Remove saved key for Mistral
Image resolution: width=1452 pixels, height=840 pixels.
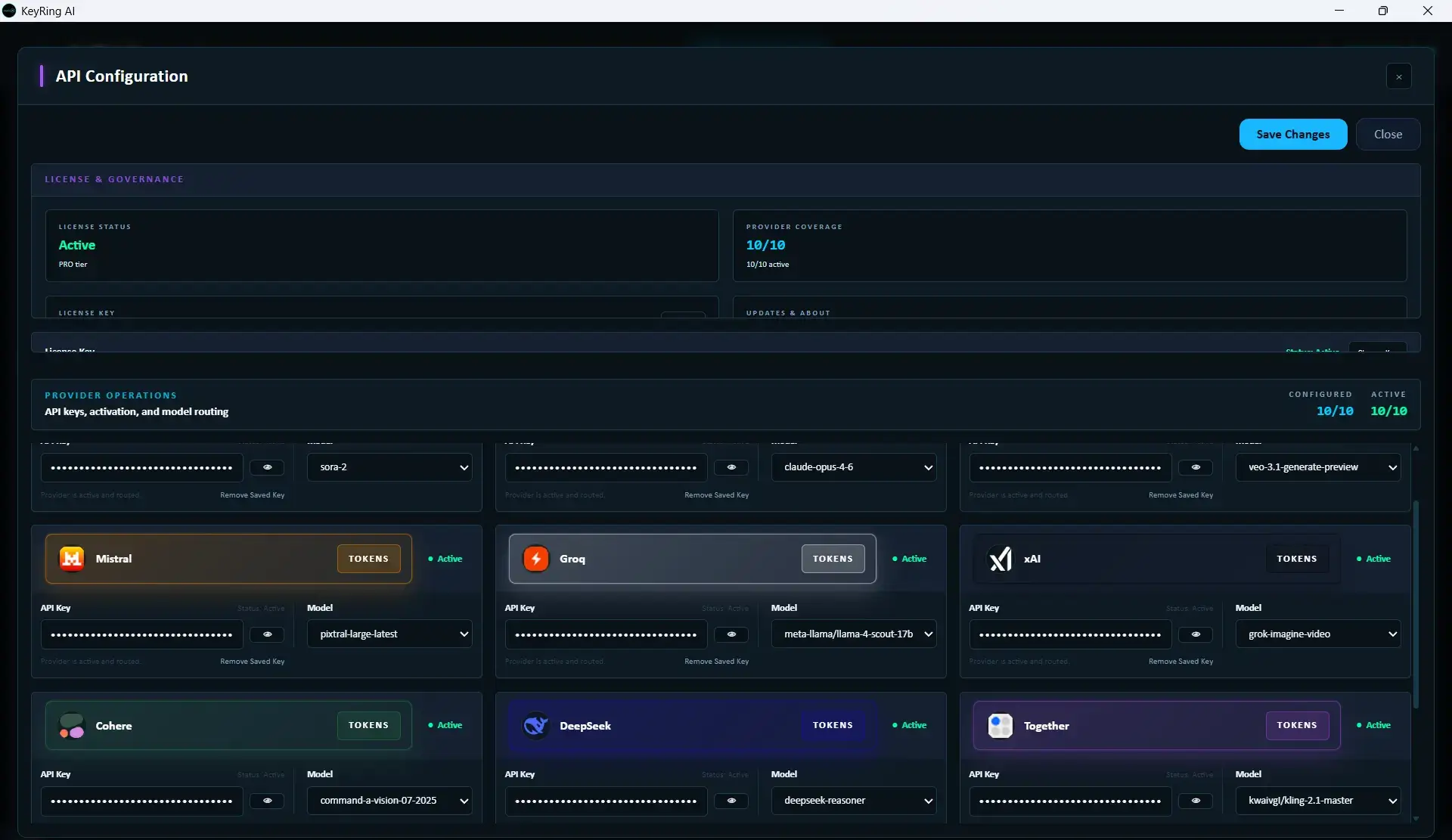coord(253,662)
